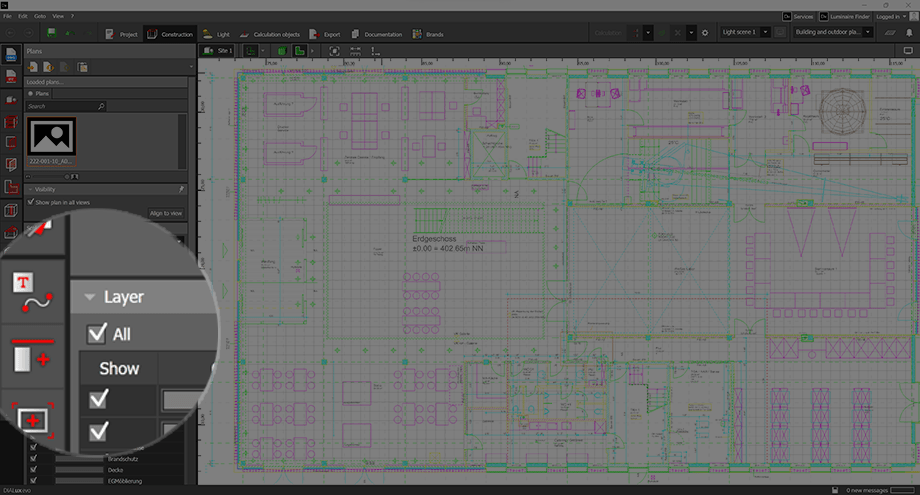Screen dimensions: 920x495
Task: Select the 3D cube view sidebar icon
Action: tap(11, 211)
